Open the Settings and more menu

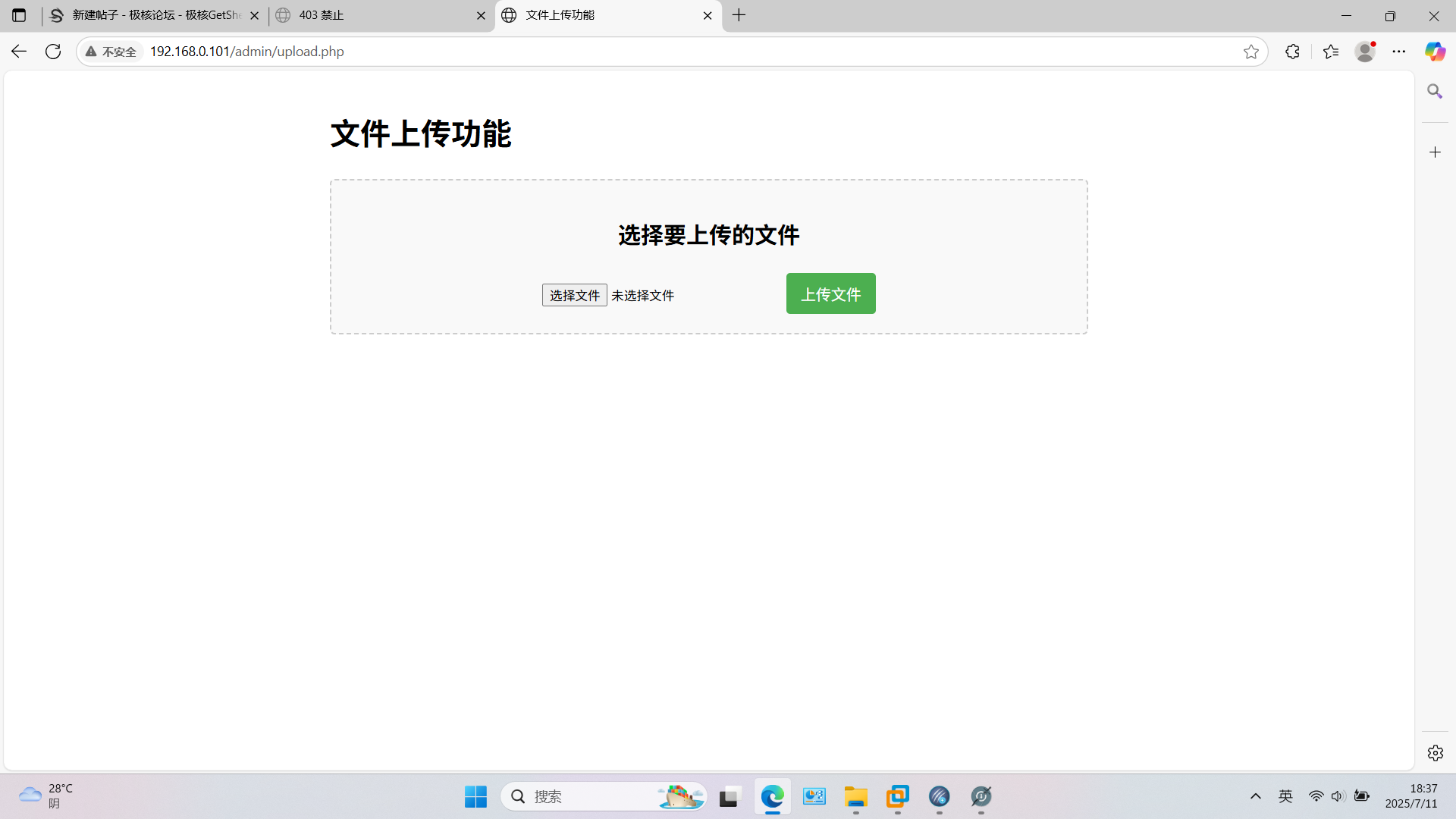1399,51
